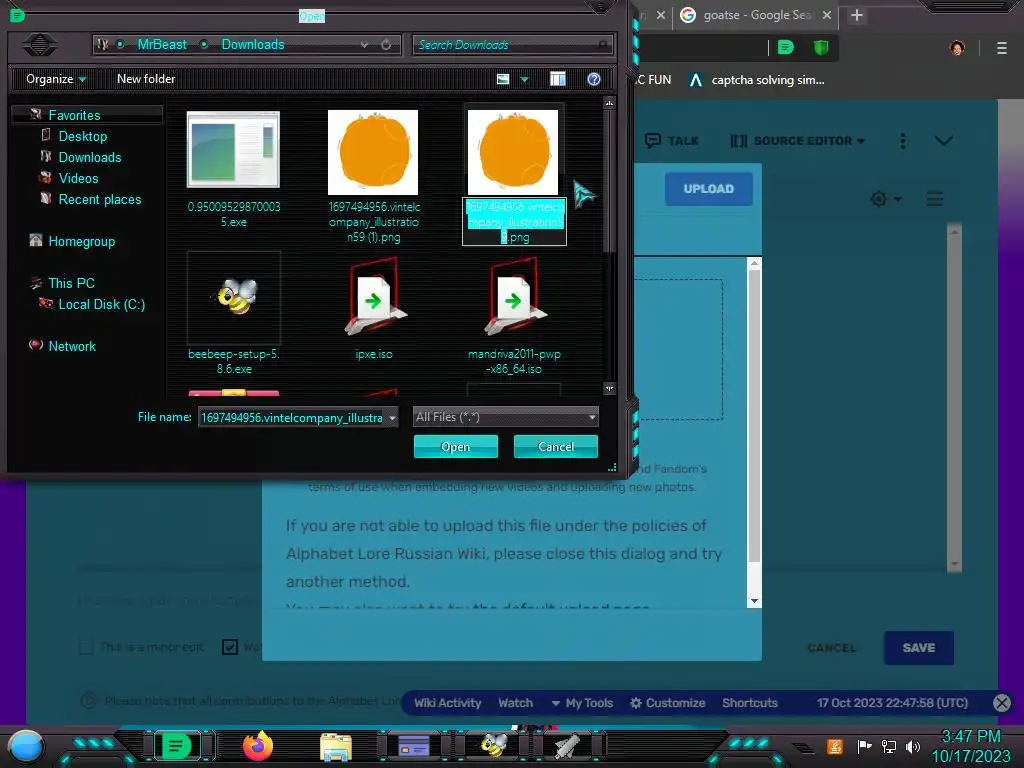Open the browser hamburger menu
Viewport: 1024px width, 768px height.
(1002, 48)
